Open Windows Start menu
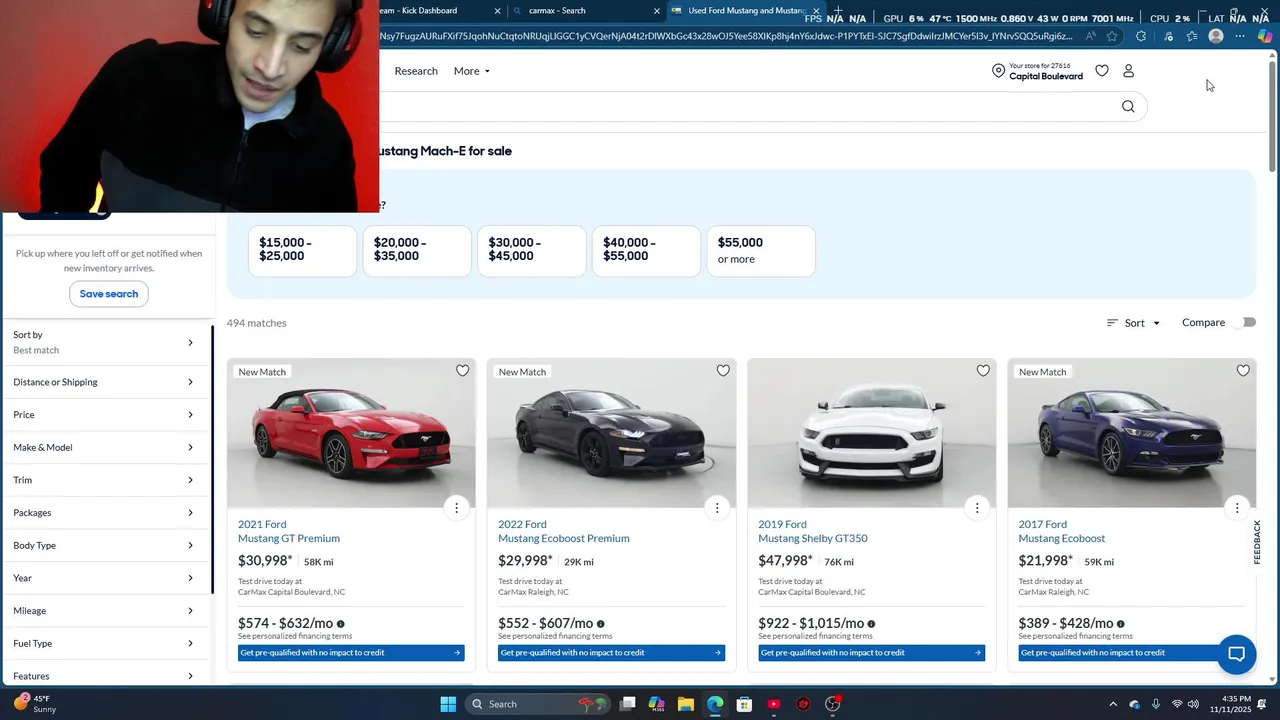Viewport: 1280px width, 720px height. (448, 704)
